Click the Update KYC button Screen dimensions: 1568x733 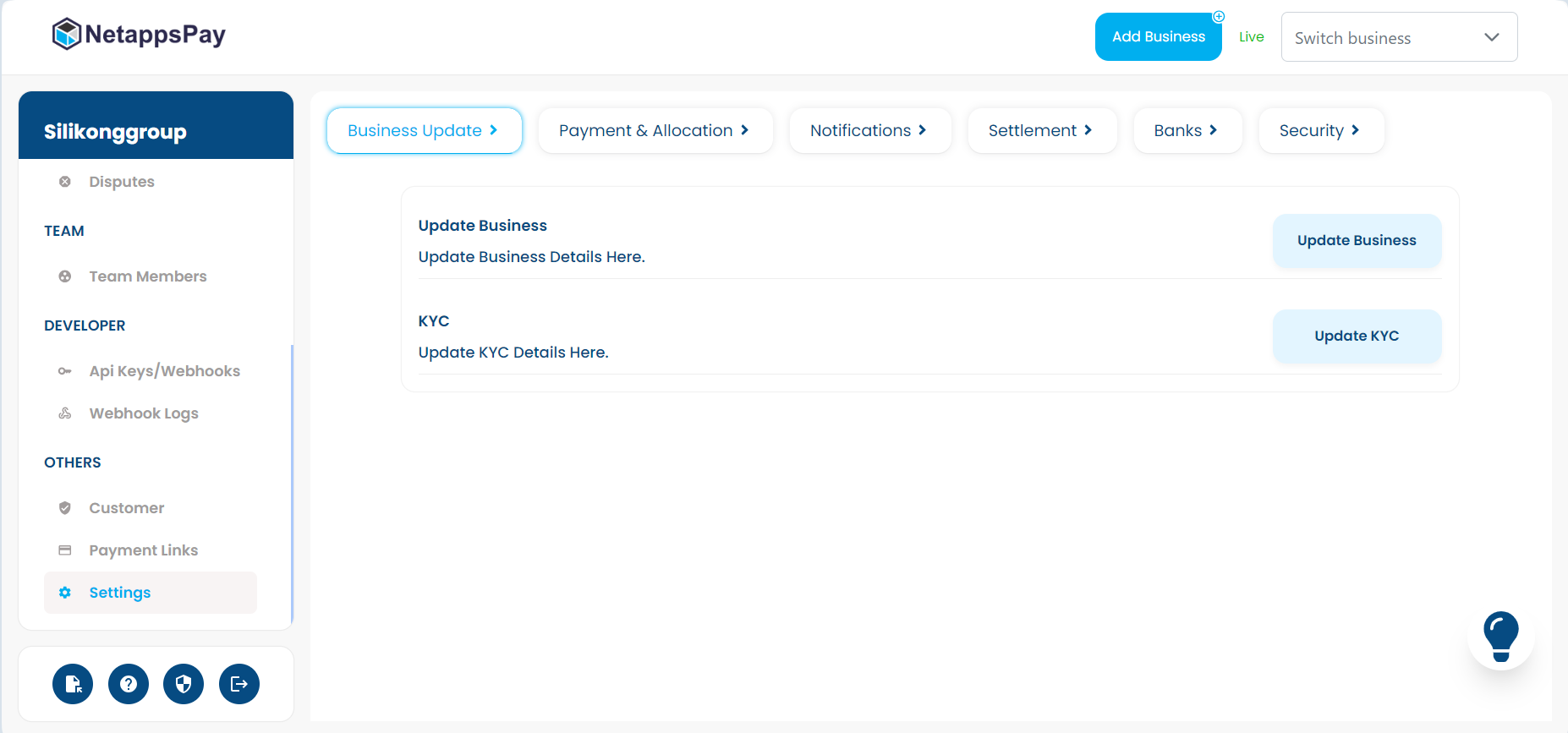[x=1357, y=336]
